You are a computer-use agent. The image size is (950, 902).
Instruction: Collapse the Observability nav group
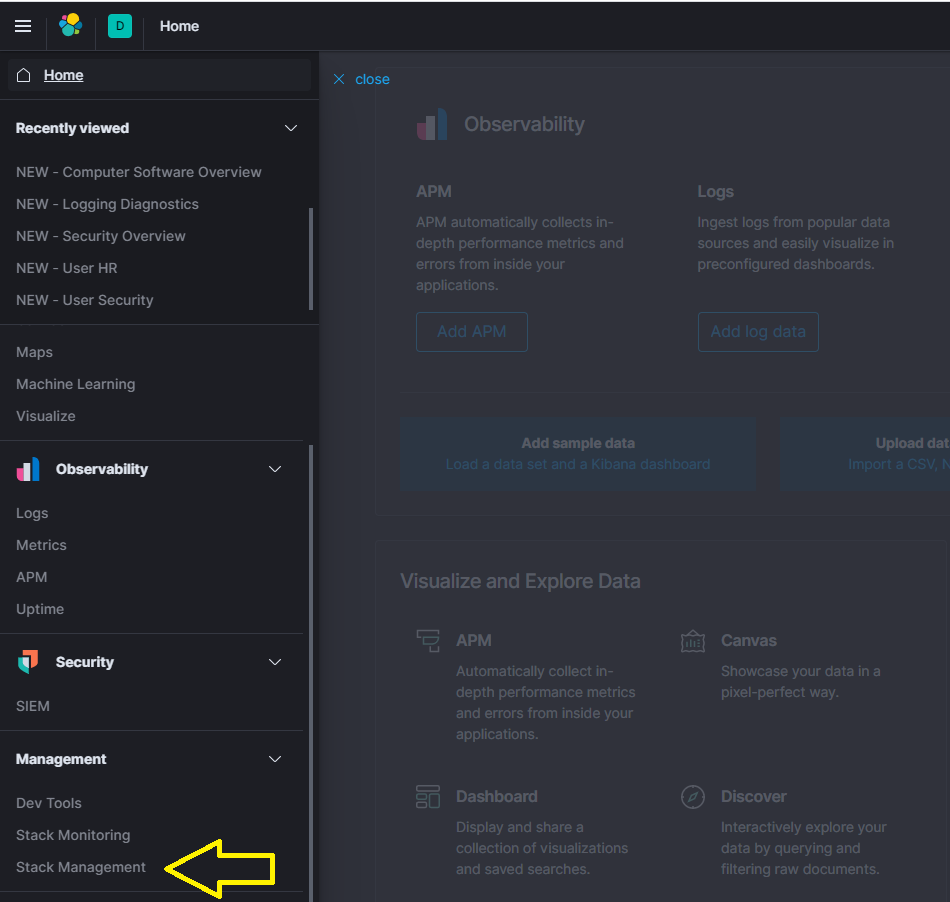(275, 469)
